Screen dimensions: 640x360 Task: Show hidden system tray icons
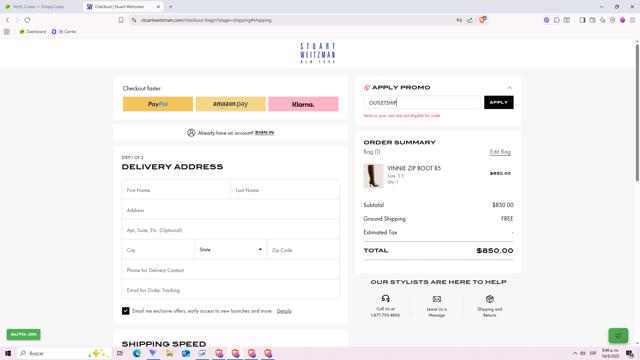pos(575,353)
